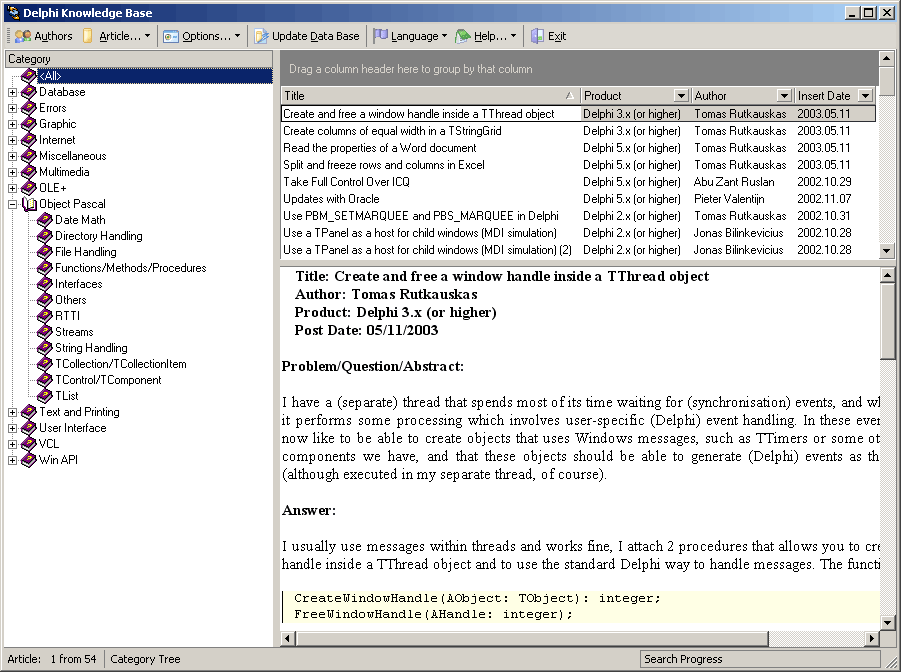Click the book icon beside Graphic

coord(29,124)
